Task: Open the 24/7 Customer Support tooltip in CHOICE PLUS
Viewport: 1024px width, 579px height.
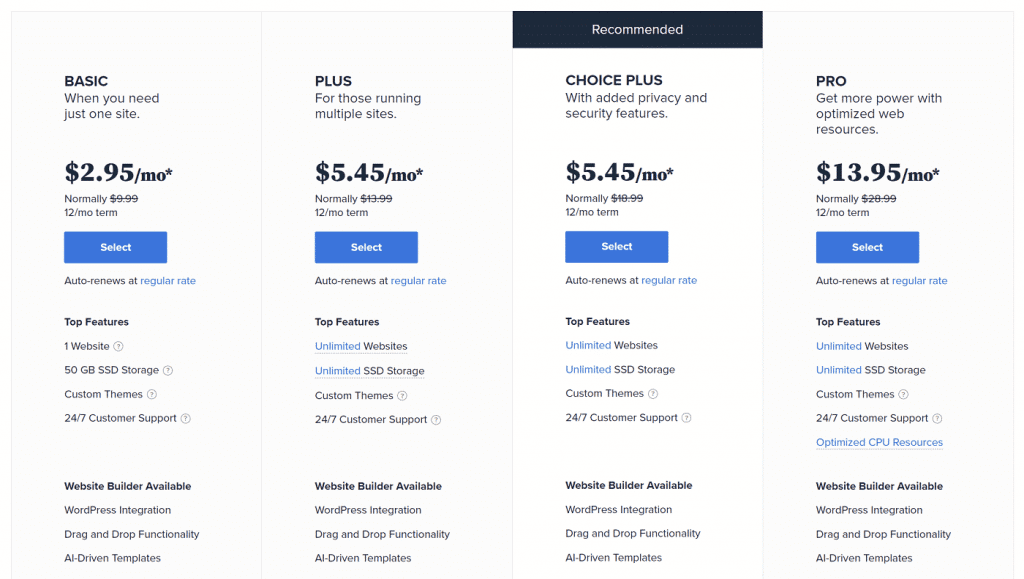Action: click(x=687, y=418)
